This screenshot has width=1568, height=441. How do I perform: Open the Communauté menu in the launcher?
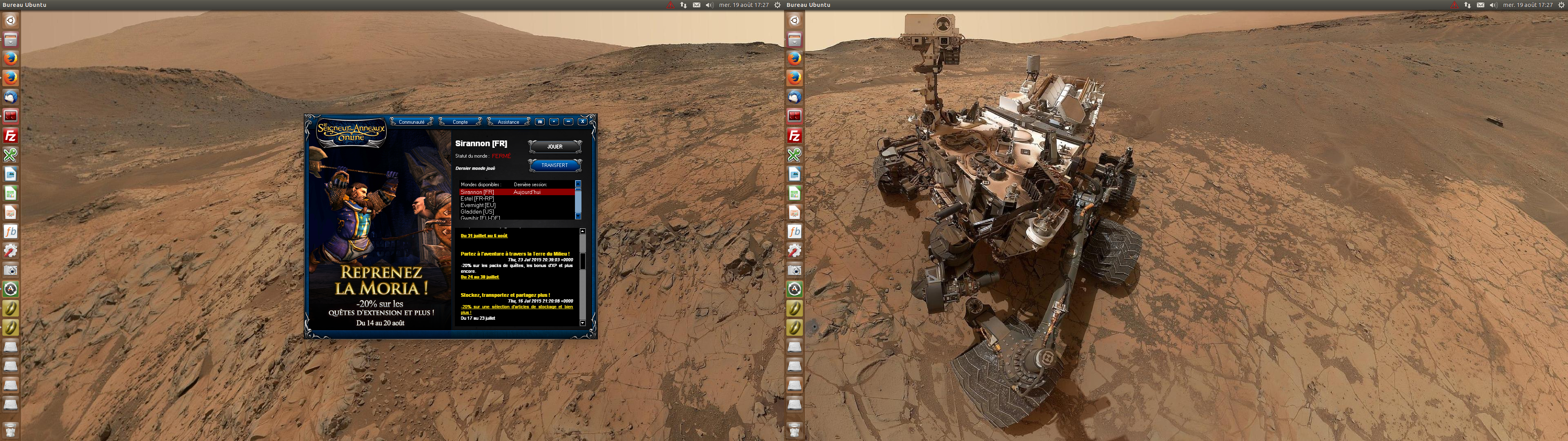(x=412, y=122)
